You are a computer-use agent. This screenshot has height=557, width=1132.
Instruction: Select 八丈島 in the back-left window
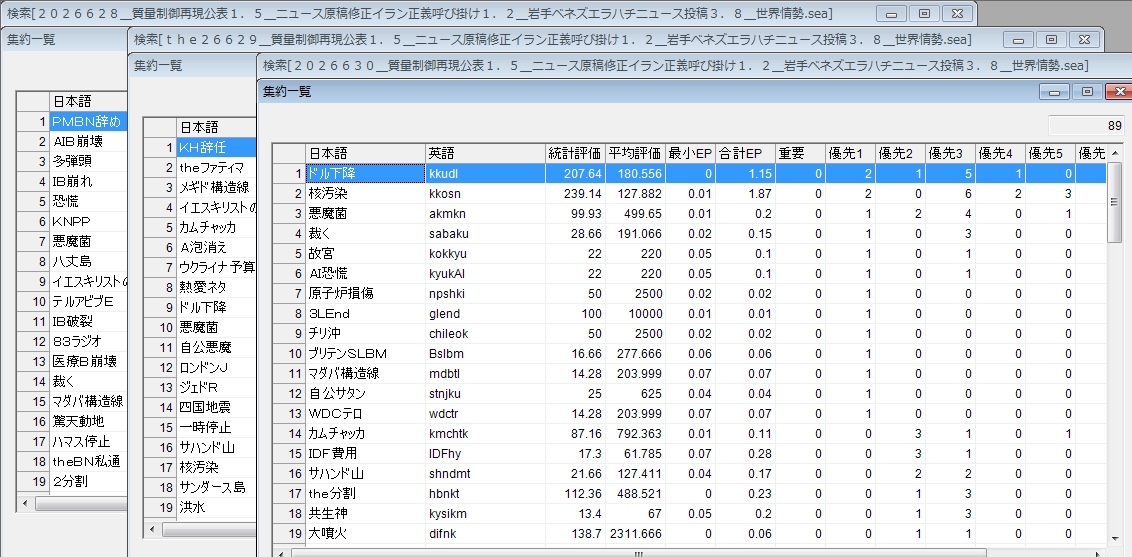coord(88,261)
